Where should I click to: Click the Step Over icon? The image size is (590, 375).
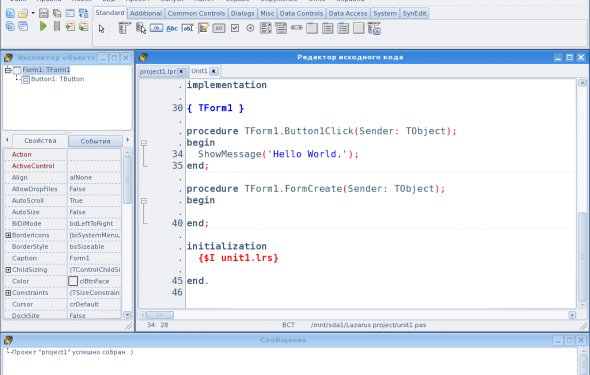coord(83,26)
